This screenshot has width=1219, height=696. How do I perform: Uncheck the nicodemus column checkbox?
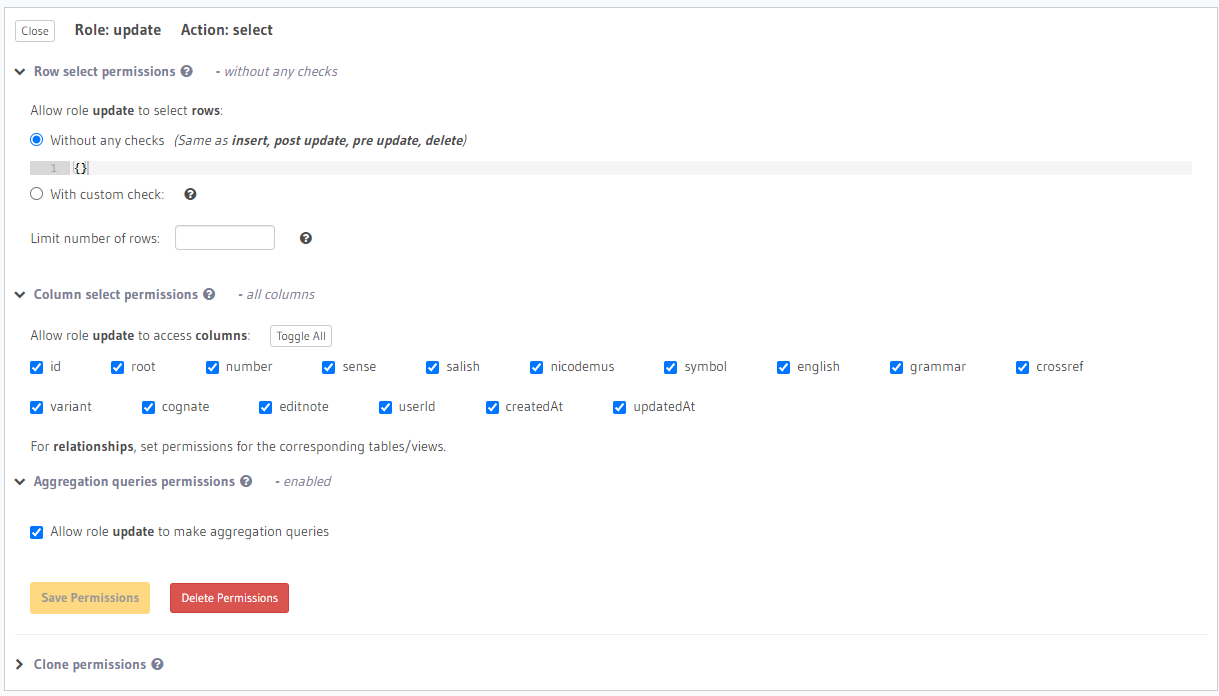pyautogui.click(x=537, y=367)
